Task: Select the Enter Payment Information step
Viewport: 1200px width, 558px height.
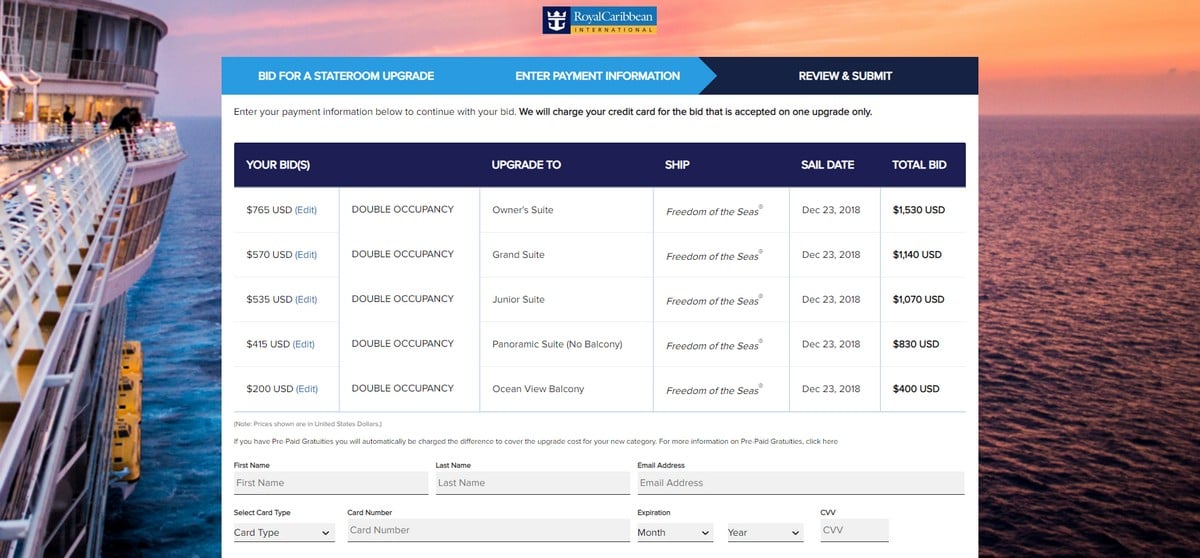Action: coord(597,76)
